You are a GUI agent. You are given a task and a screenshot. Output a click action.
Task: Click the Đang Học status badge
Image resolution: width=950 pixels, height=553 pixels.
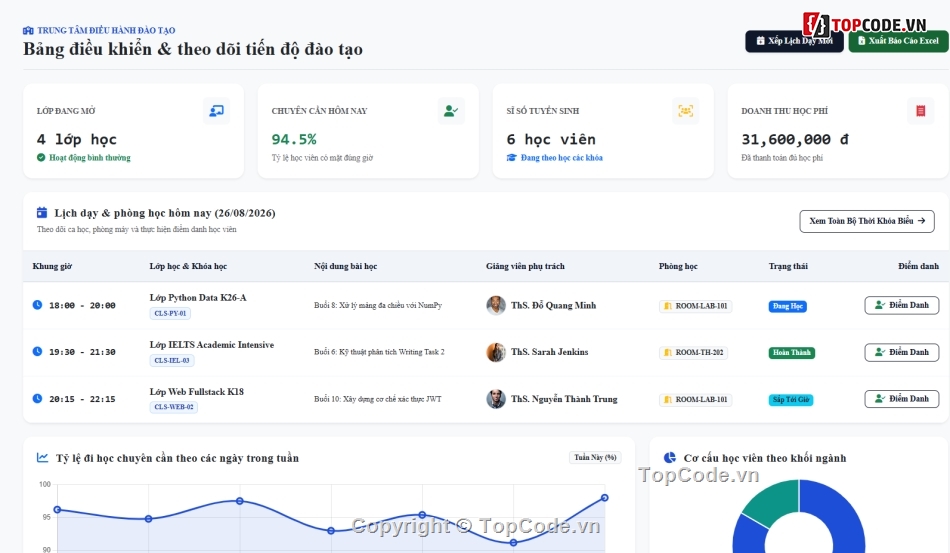pos(788,306)
